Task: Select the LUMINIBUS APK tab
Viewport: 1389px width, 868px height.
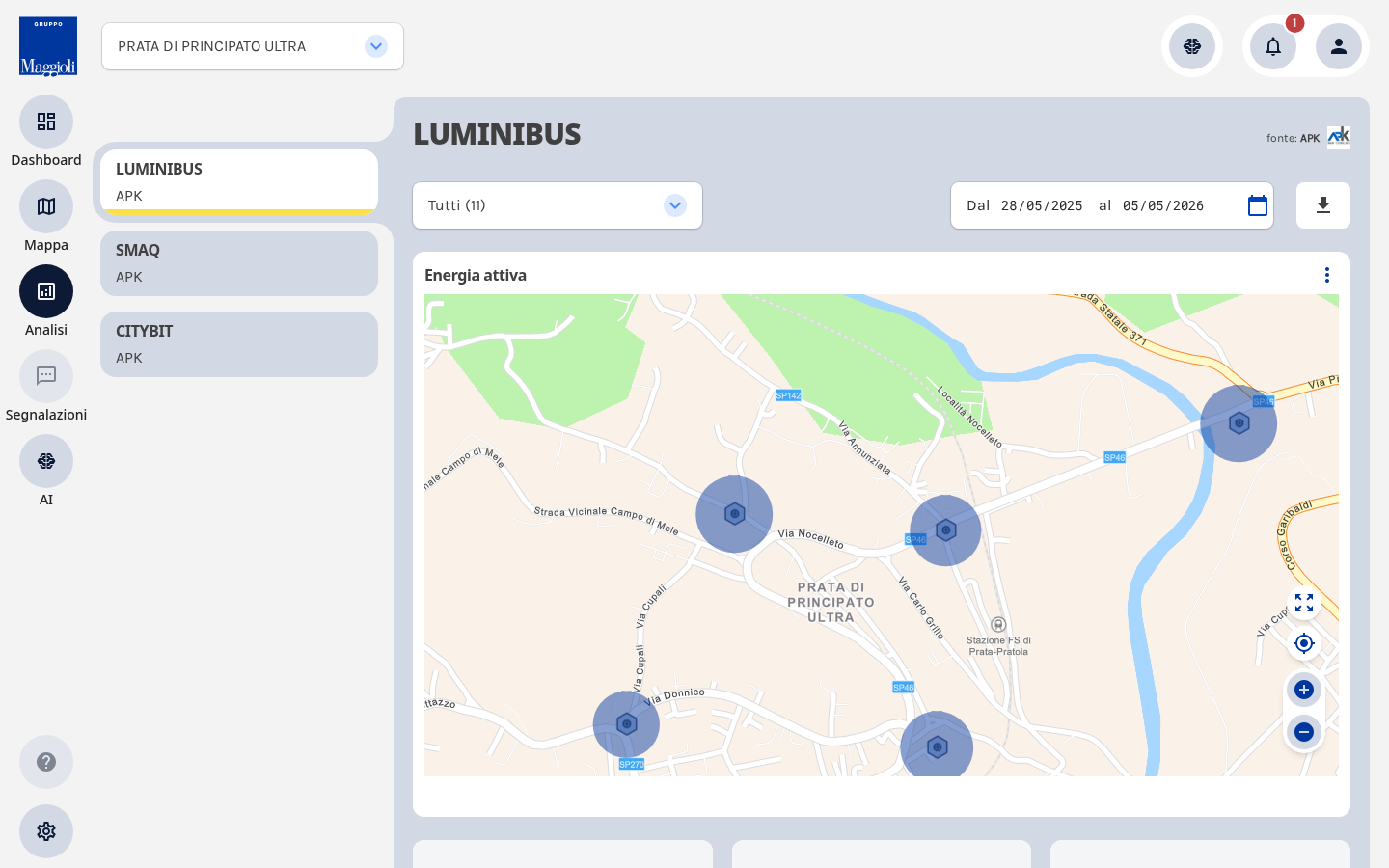Action: 239,181
